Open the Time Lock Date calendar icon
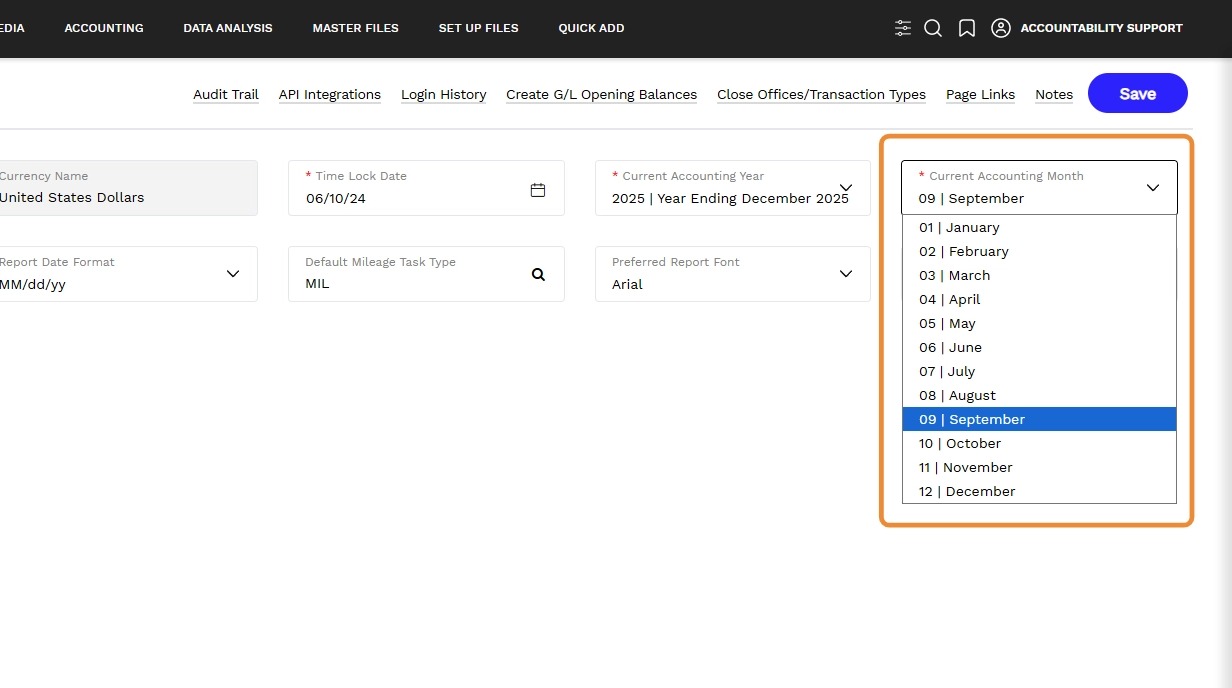Viewport: 1232px width, 688px height. 538,190
